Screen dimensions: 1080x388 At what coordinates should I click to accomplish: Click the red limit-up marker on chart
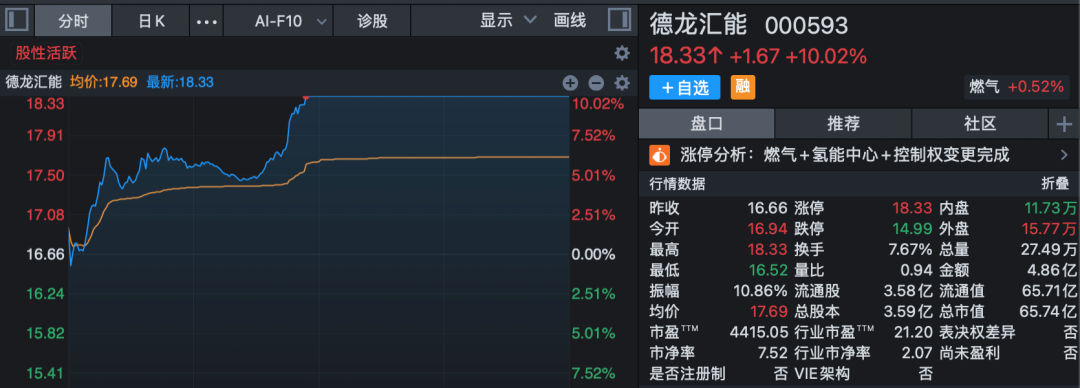coord(305,97)
